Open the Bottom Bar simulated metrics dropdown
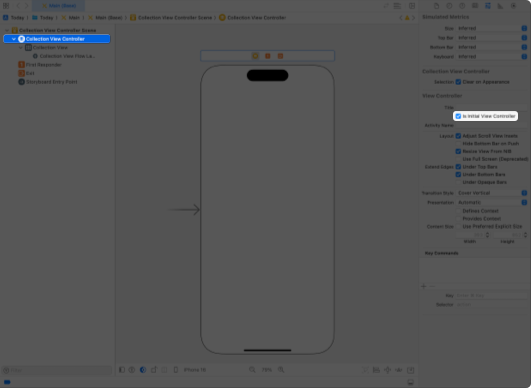 [x=492, y=47]
